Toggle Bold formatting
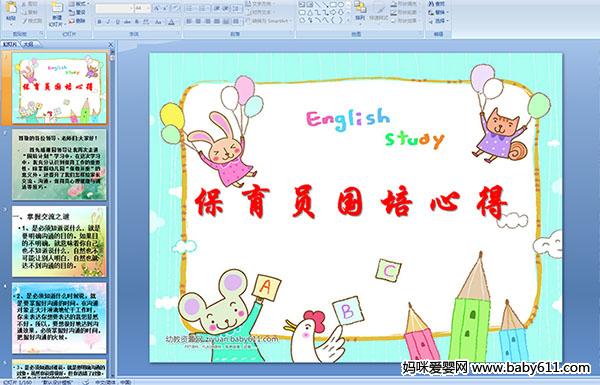600x385 pixels. 99,22
